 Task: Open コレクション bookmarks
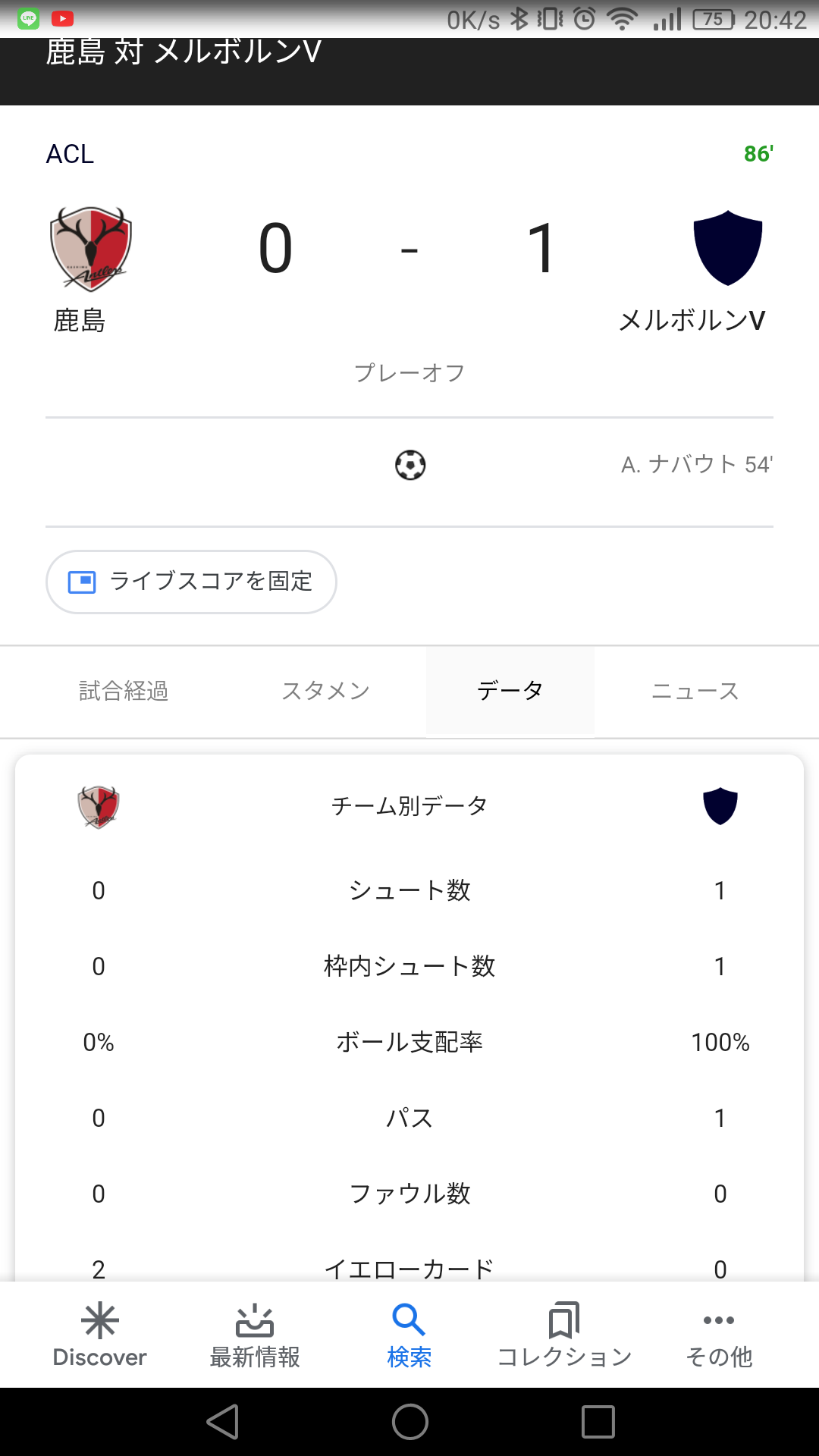pyautogui.click(x=564, y=1336)
